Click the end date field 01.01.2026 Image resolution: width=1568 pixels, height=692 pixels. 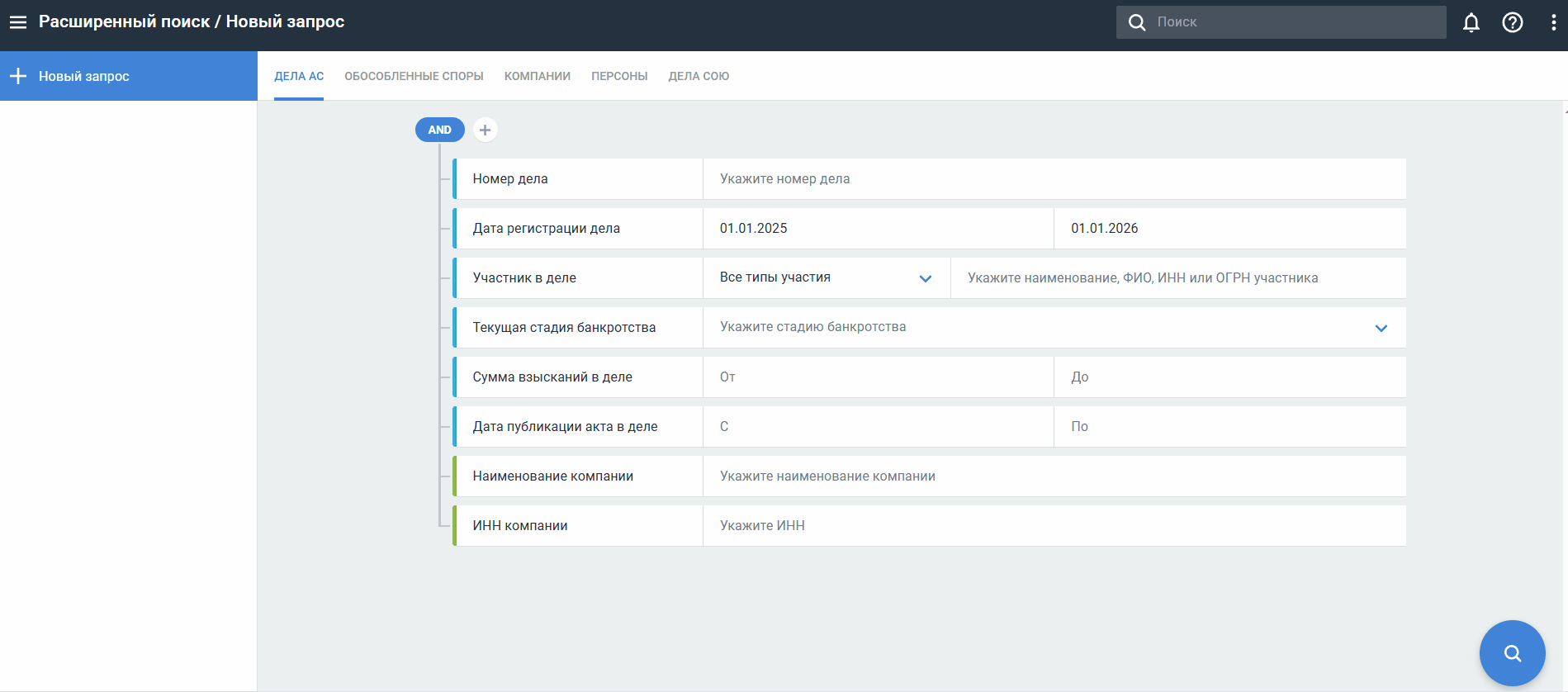pos(1229,229)
